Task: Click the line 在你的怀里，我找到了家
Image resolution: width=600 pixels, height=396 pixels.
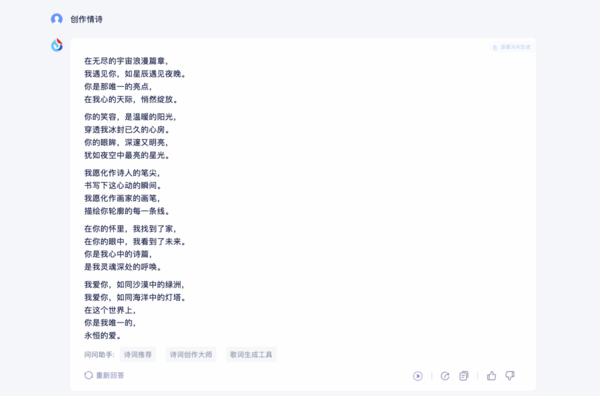Action: (130, 229)
